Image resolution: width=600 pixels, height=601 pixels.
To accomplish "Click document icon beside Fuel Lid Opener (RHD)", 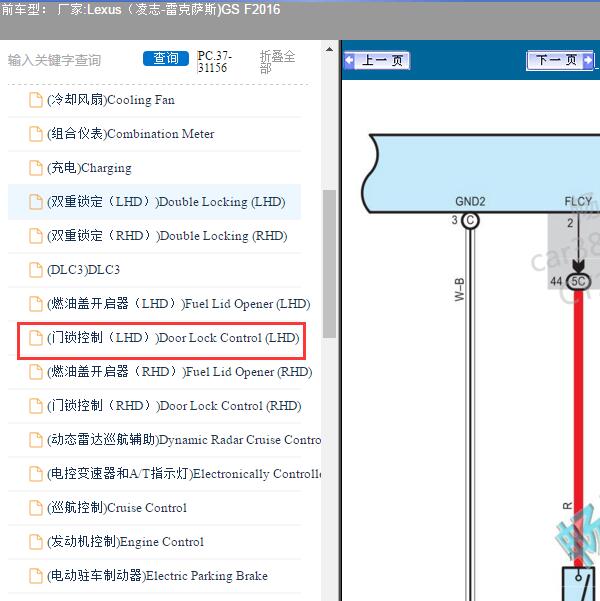I will (x=36, y=372).
